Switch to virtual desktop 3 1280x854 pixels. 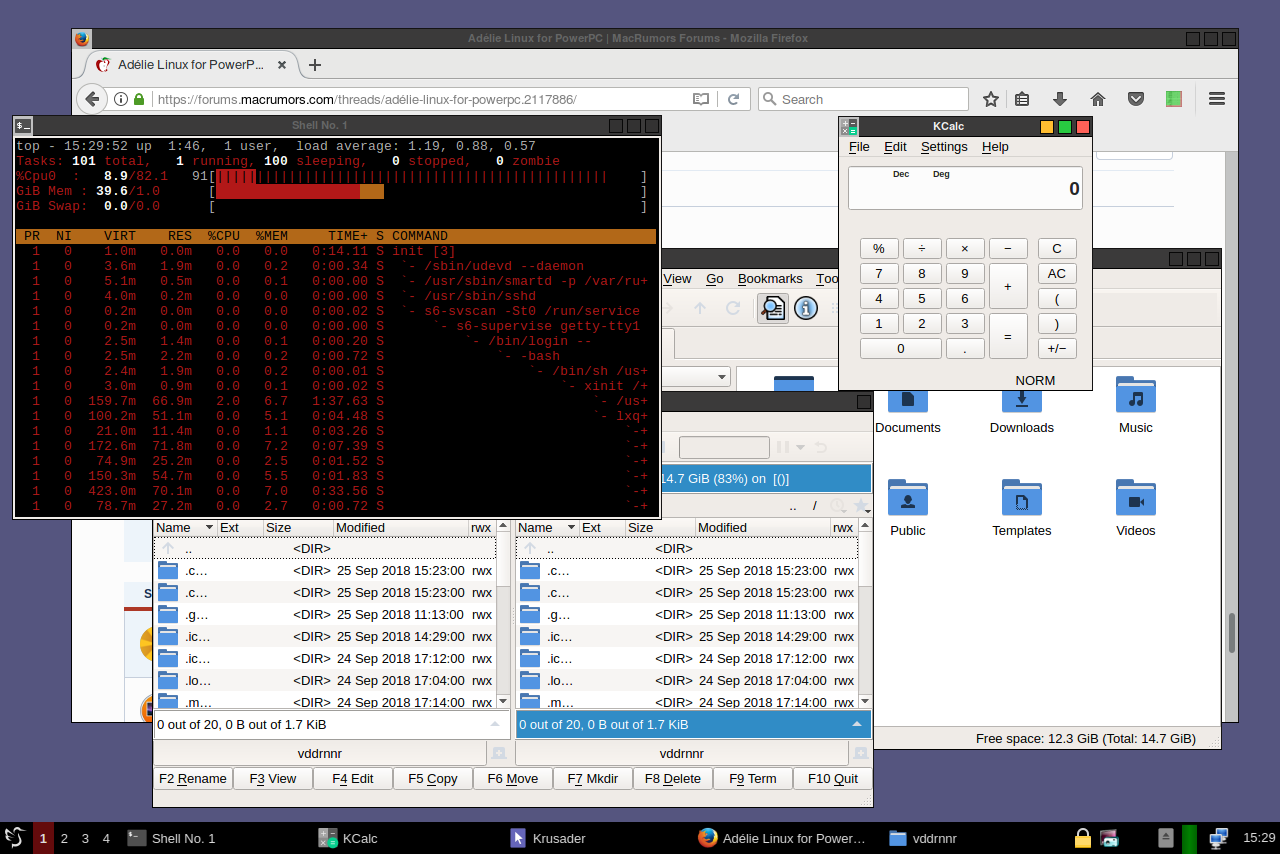[x=85, y=838]
